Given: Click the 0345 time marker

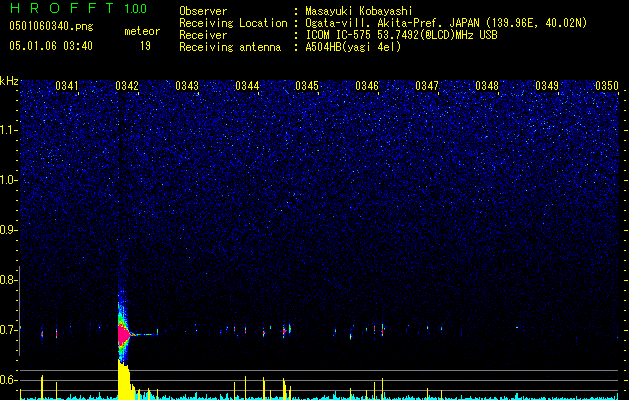Looking at the screenshot, I should (307, 86).
